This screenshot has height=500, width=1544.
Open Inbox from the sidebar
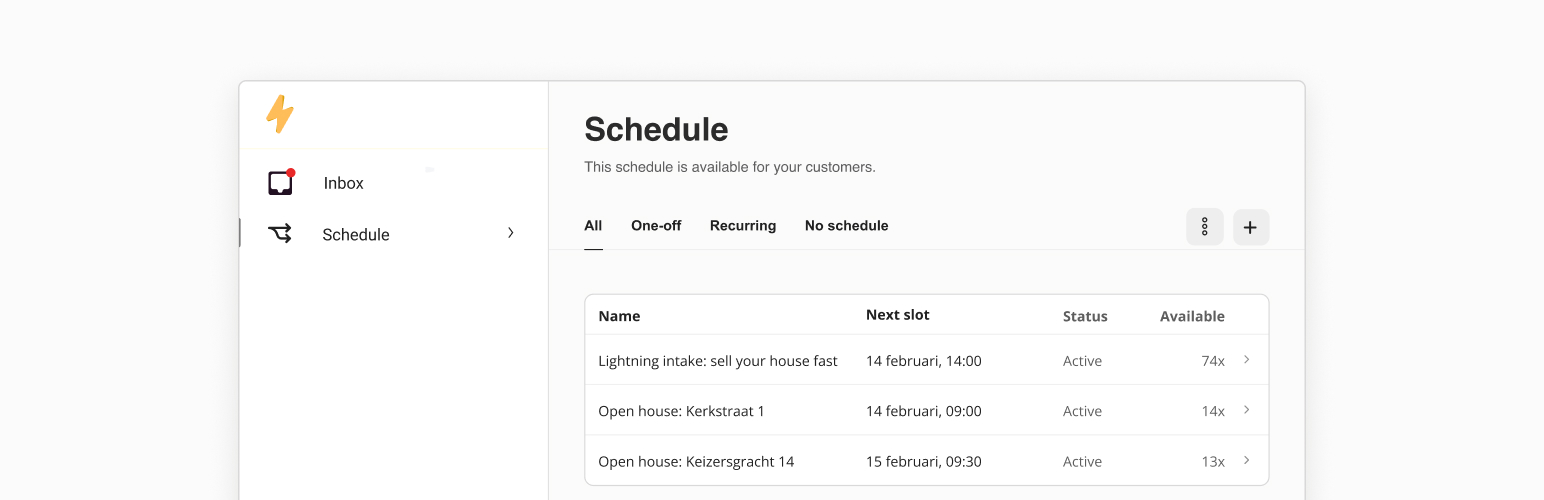tap(344, 184)
